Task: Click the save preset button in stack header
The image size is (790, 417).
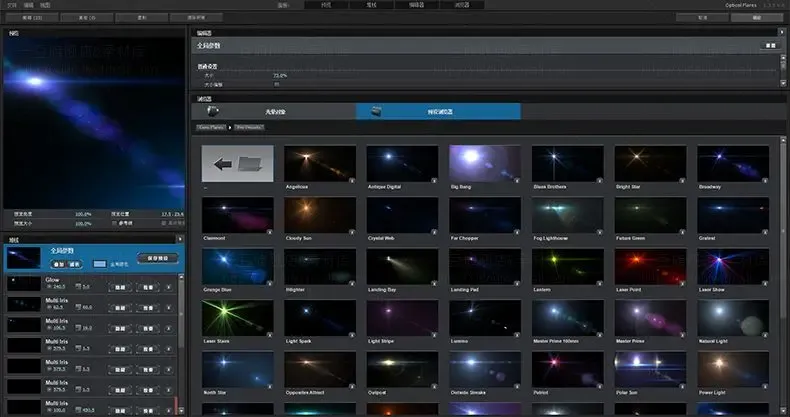Action: pos(157,258)
